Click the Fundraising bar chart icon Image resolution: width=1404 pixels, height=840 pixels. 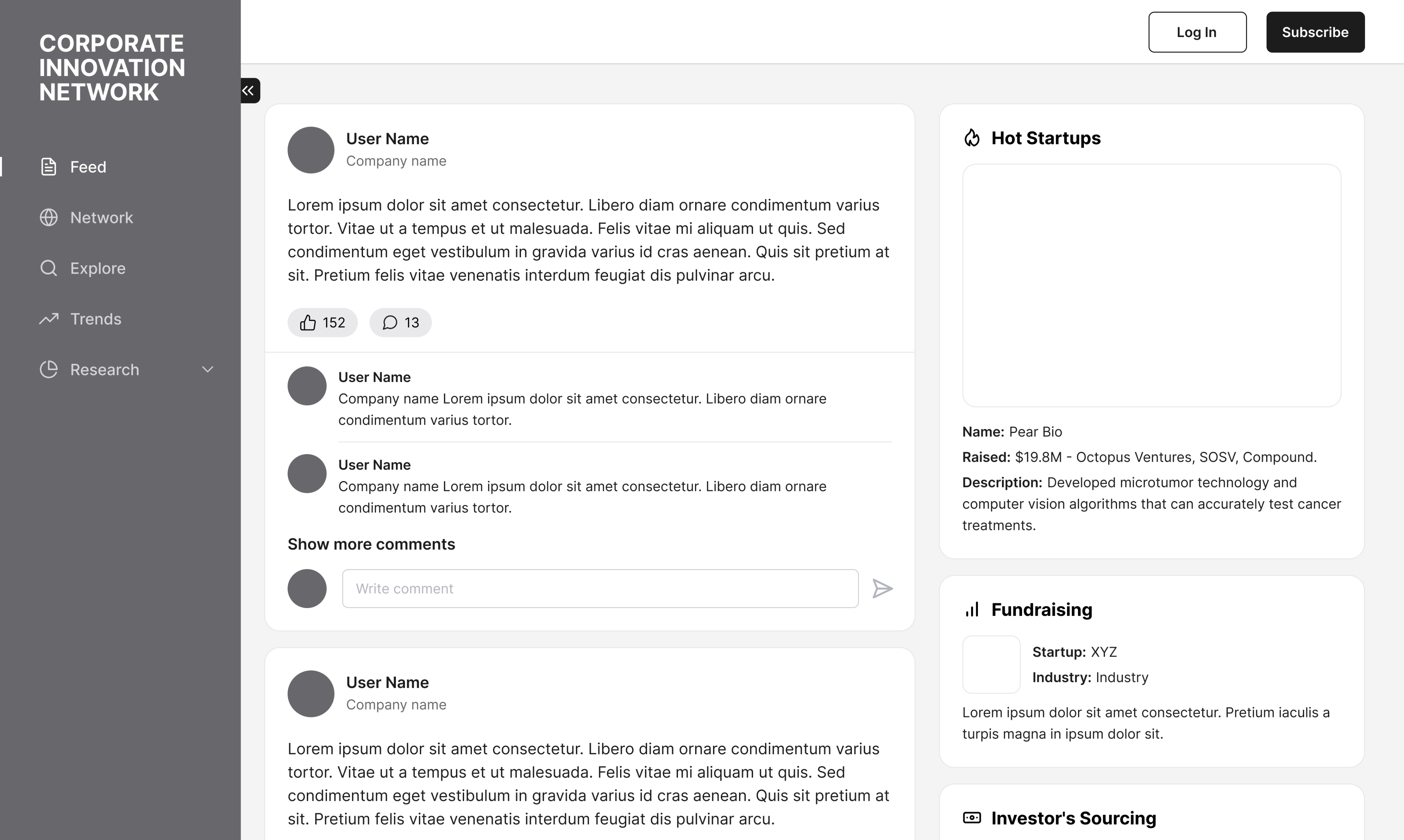coord(972,610)
